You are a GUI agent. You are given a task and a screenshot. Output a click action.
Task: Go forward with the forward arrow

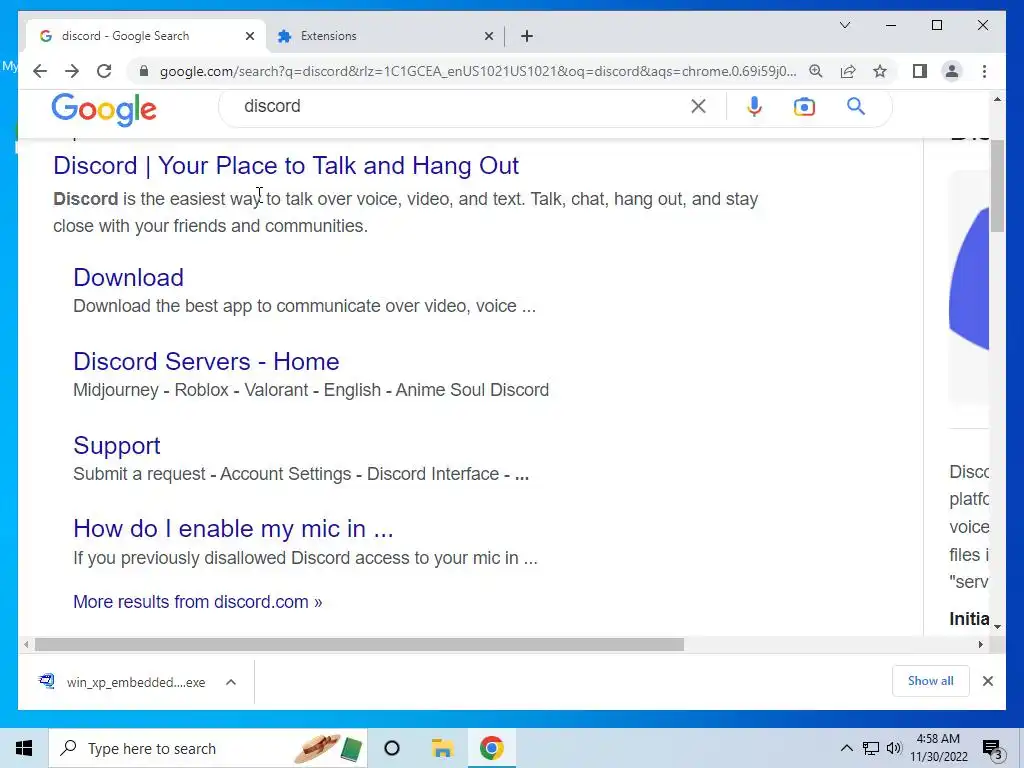[72, 71]
